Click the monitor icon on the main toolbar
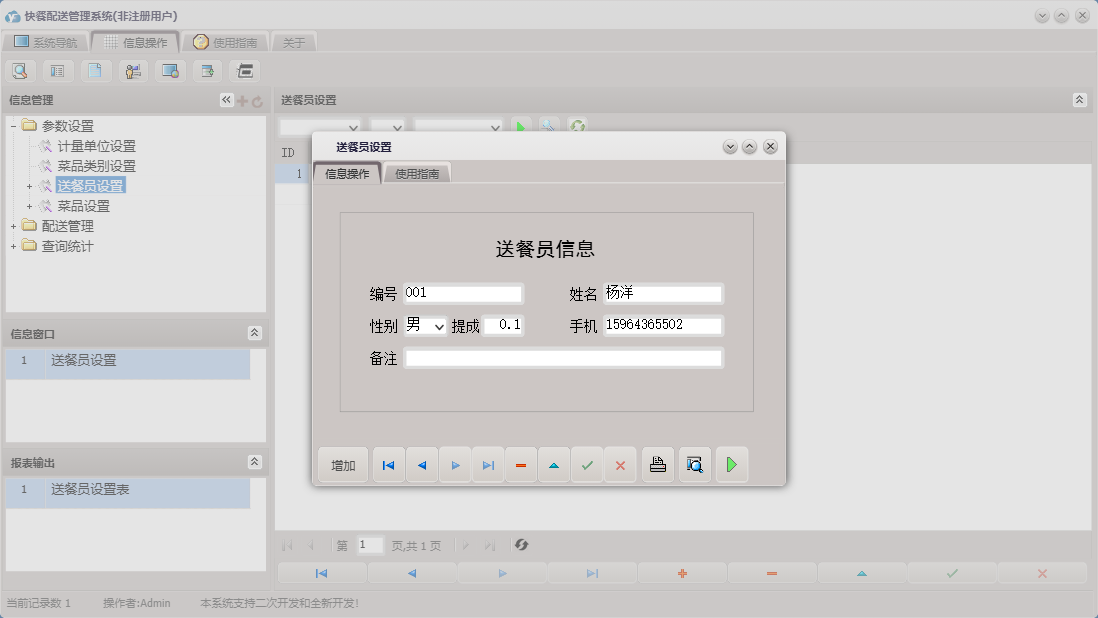The width and height of the screenshot is (1098, 618). [170, 71]
